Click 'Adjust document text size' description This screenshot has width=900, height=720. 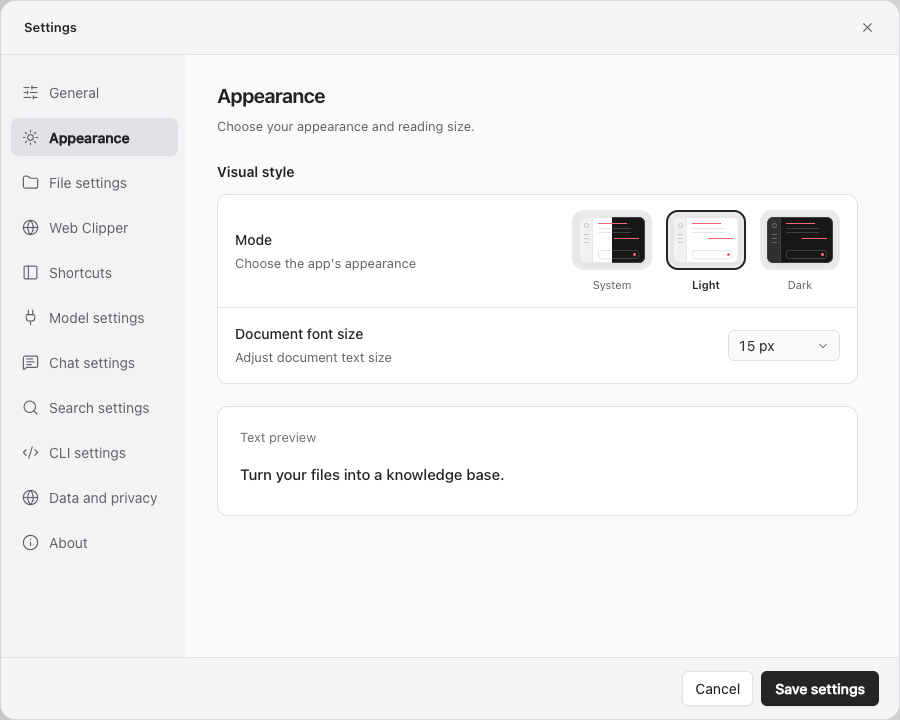pyautogui.click(x=313, y=358)
